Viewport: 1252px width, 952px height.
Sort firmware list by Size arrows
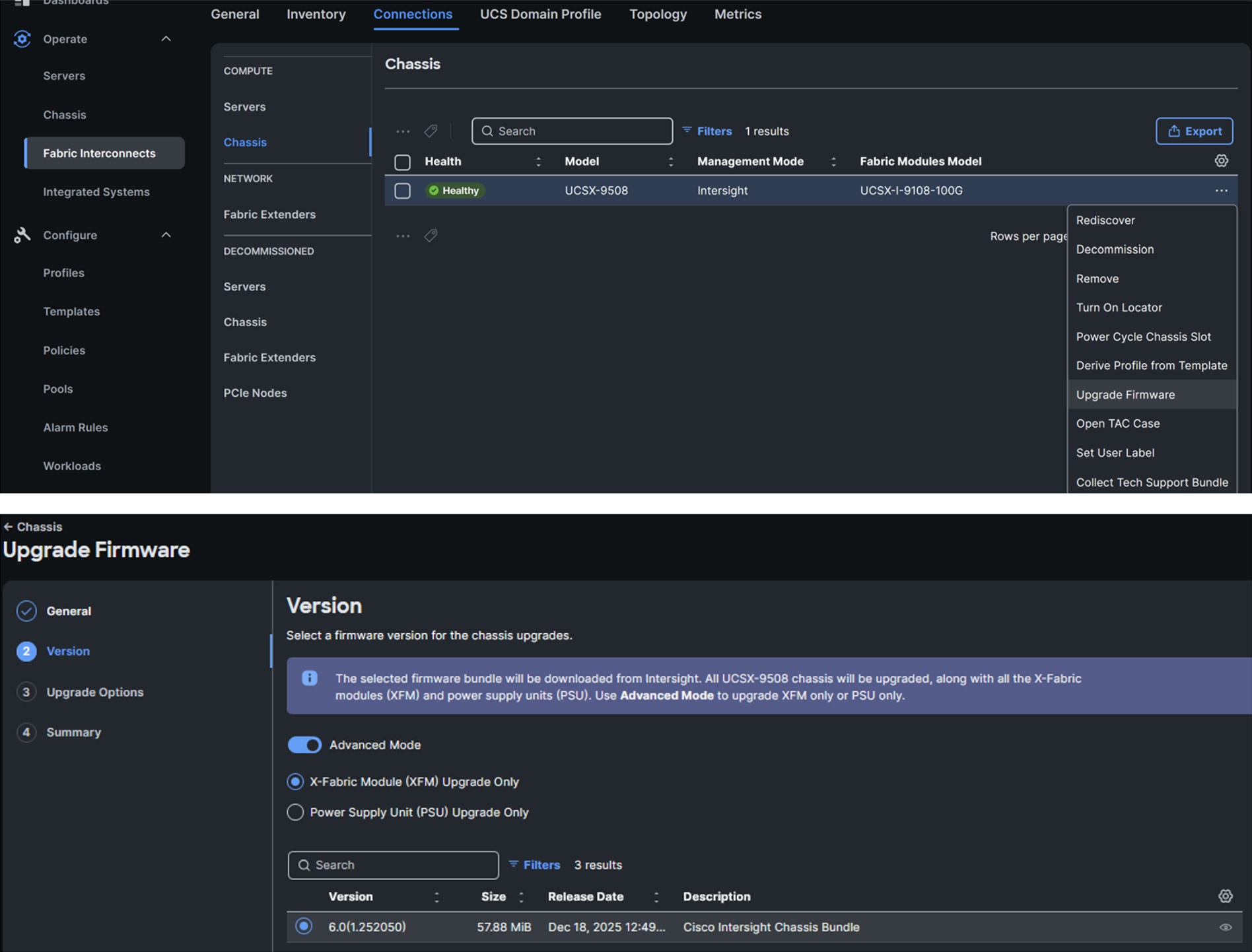(x=521, y=897)
